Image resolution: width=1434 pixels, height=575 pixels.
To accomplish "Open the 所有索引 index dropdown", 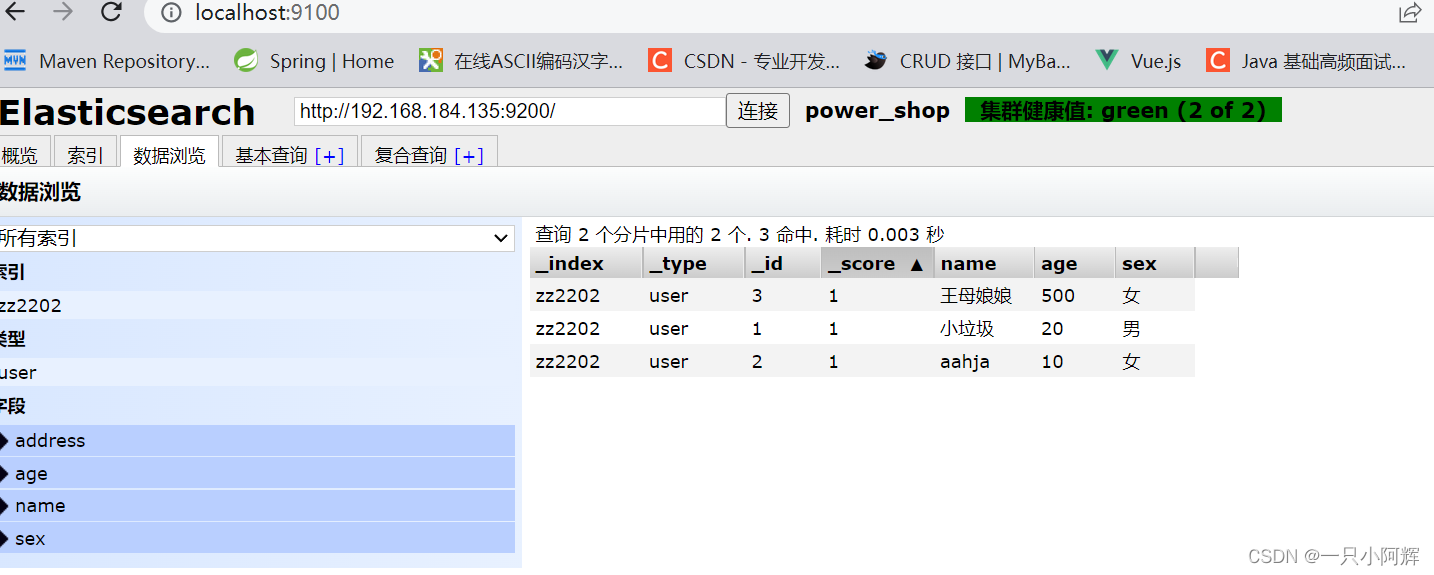I will pyautogui.click(x=257, y=238).
